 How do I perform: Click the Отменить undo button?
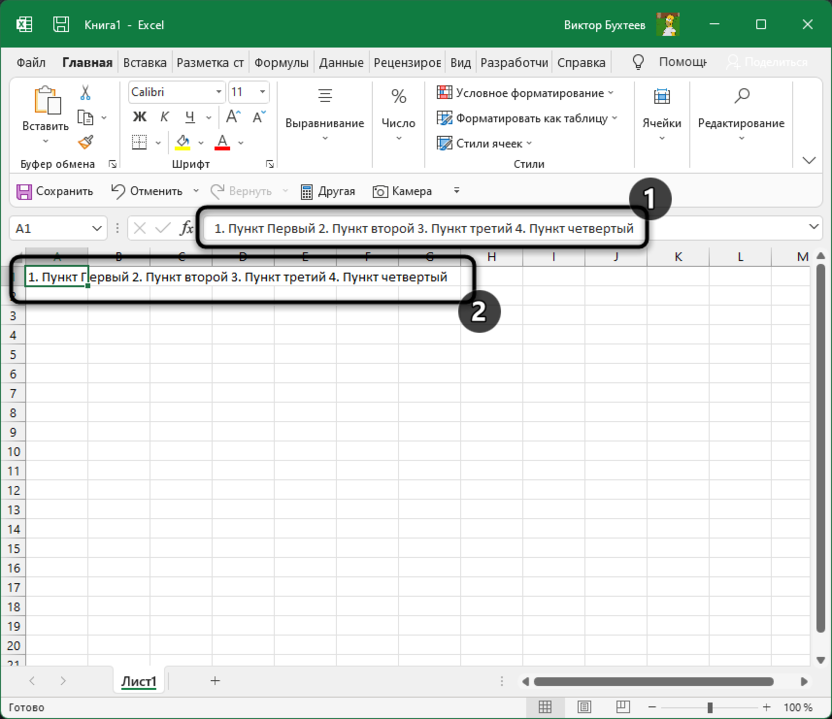[146, 191]
